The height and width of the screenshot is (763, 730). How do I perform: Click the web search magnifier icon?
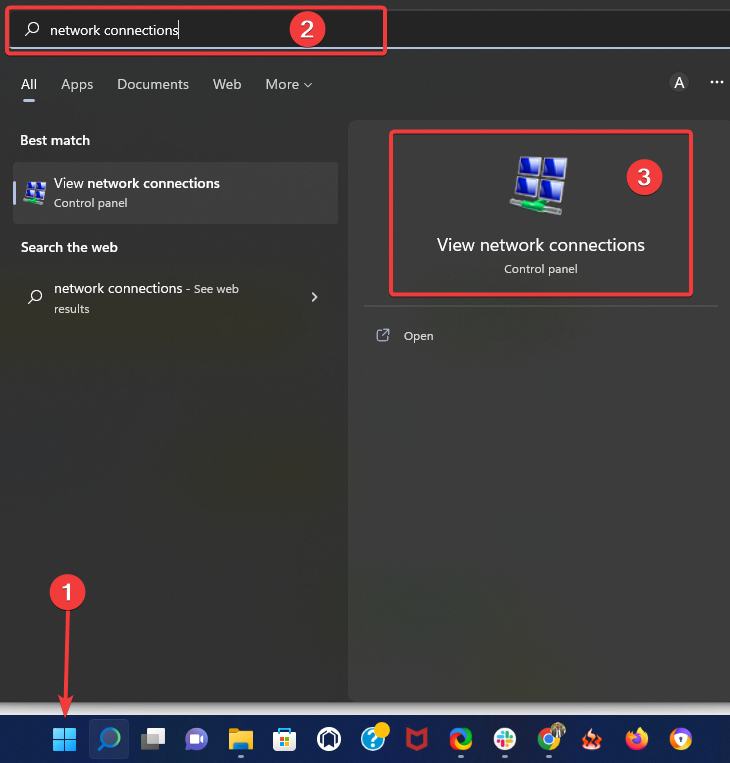(x=35, y=297)
